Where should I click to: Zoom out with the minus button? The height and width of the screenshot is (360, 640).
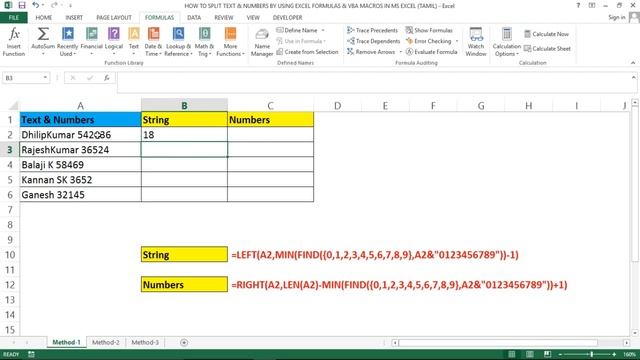click(560, 354)
